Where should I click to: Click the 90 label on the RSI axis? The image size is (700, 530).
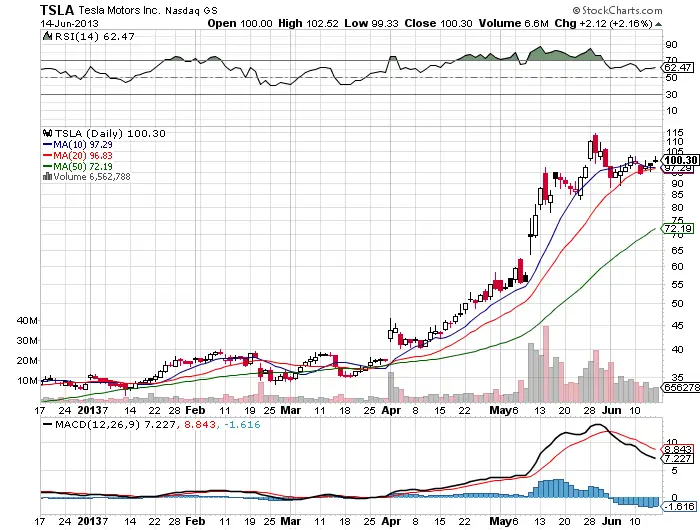click(x=671, y=44)
